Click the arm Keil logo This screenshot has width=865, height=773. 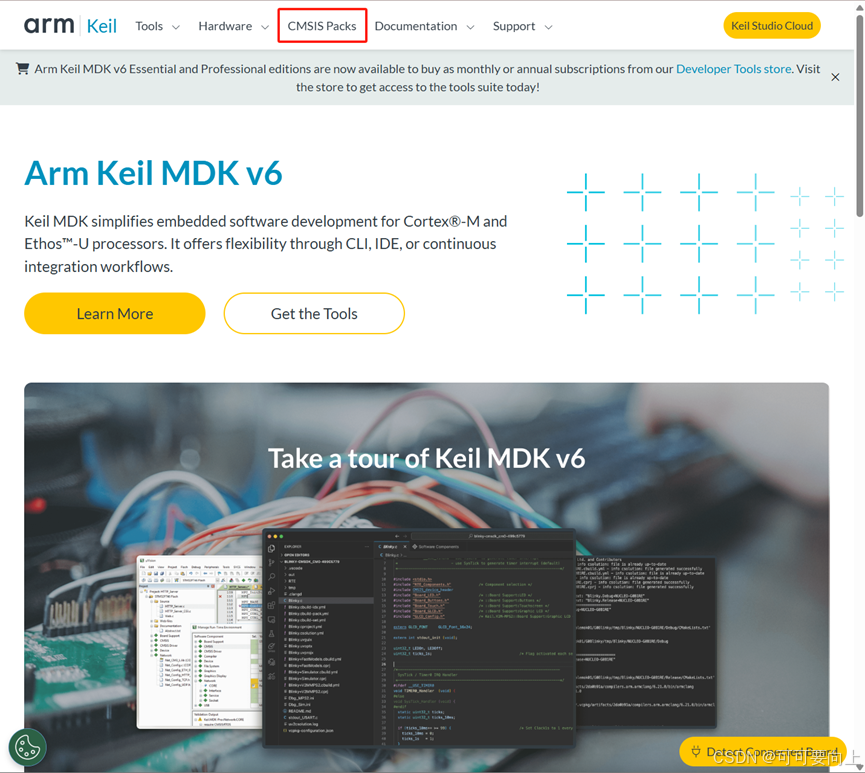tap(70, 26)
